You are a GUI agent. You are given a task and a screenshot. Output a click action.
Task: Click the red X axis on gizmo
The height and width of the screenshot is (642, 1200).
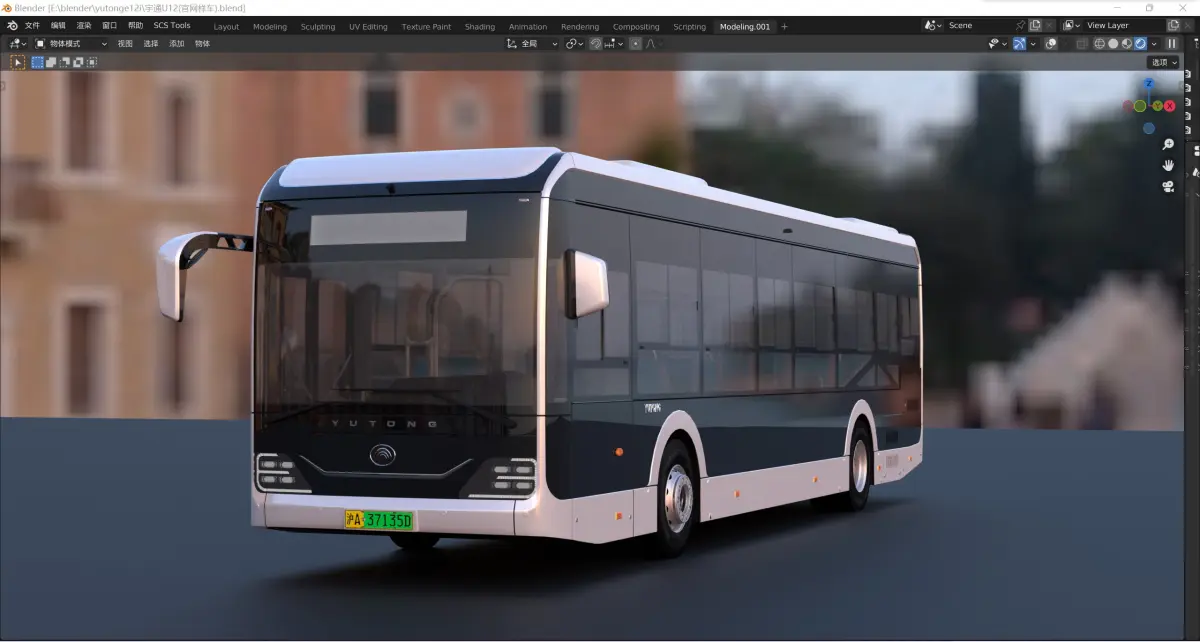(1169, 106)
